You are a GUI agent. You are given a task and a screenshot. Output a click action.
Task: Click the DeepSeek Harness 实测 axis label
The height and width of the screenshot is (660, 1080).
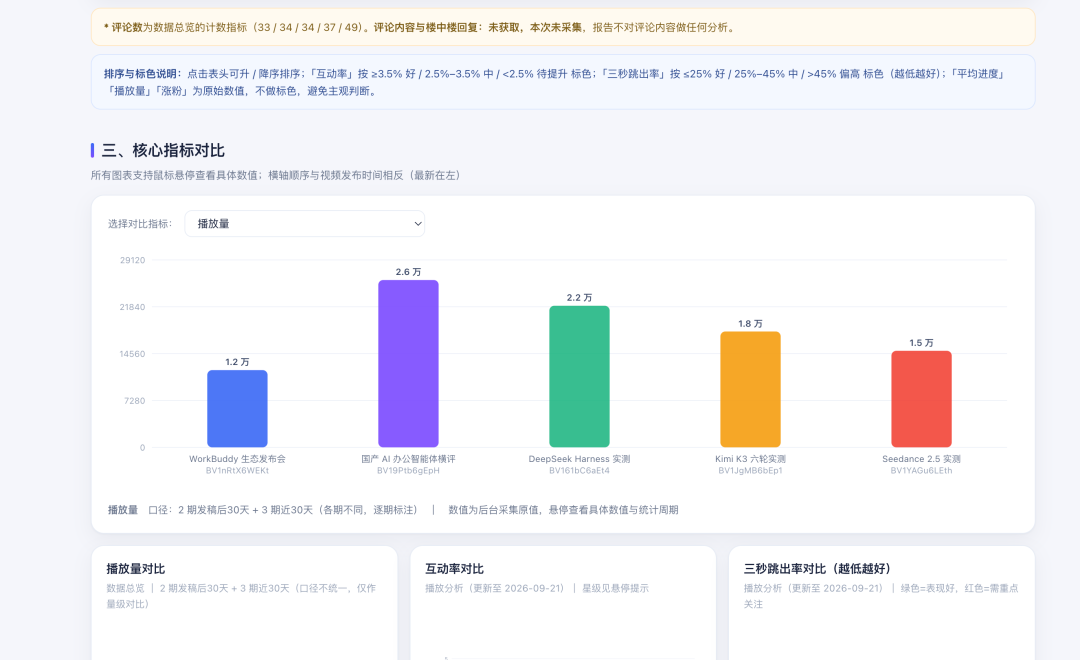579,459
